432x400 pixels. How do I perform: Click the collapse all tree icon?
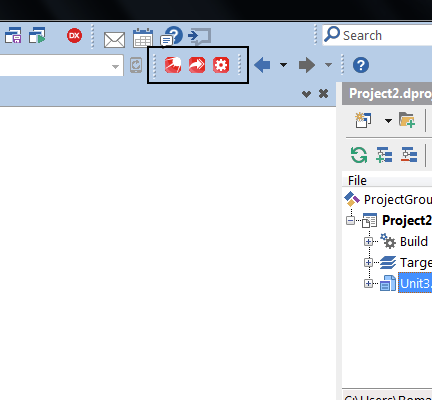coord(409,155)
